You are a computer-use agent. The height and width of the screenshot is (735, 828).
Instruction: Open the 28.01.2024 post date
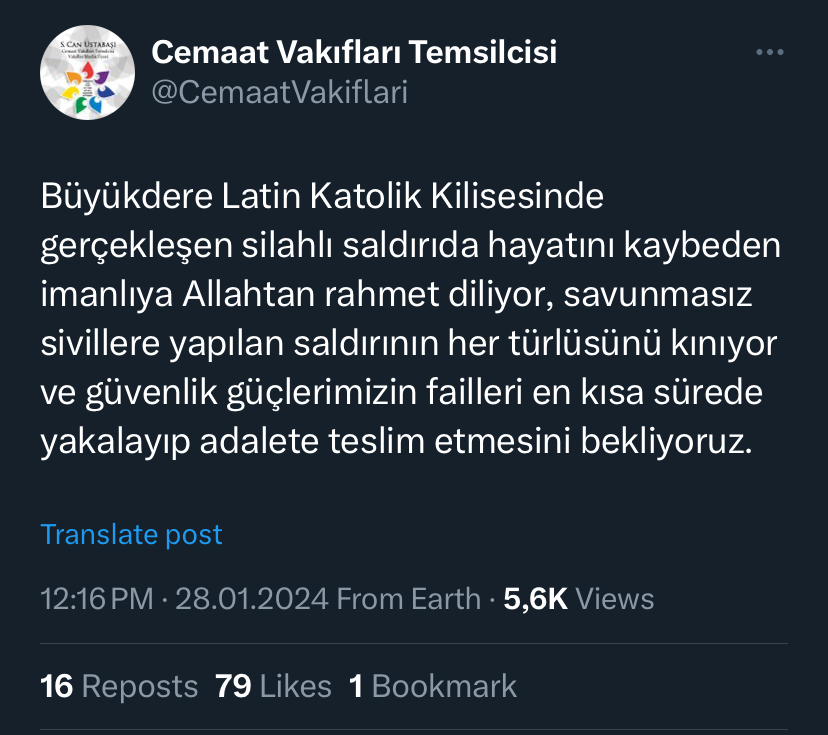[x=252, y=599]
